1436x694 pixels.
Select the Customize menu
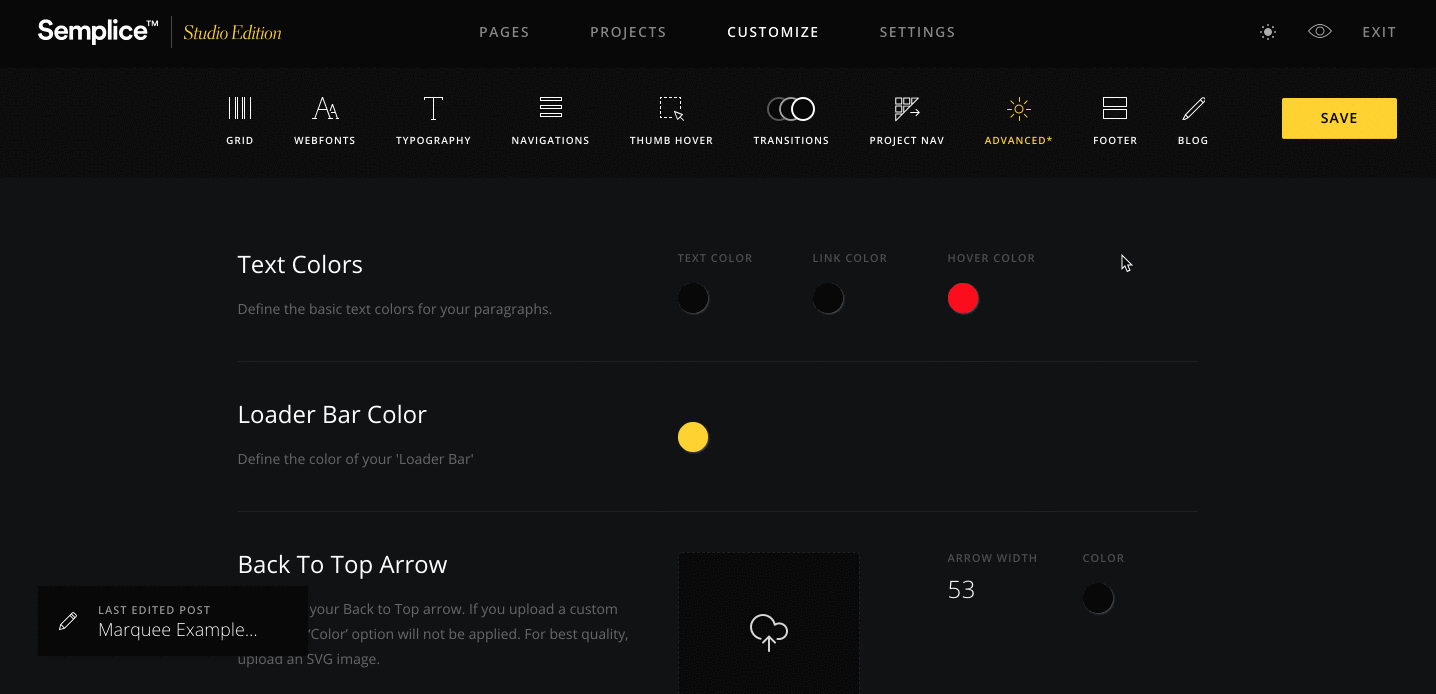[x=773, y=32]
